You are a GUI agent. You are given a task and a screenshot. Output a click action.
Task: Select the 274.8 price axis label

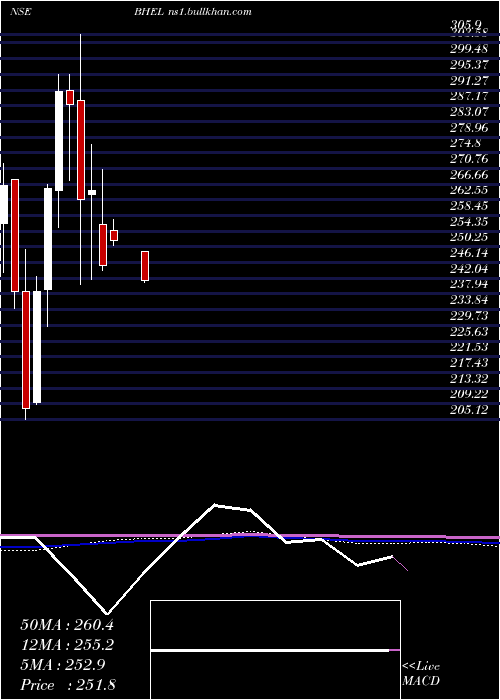pos(465,144)
